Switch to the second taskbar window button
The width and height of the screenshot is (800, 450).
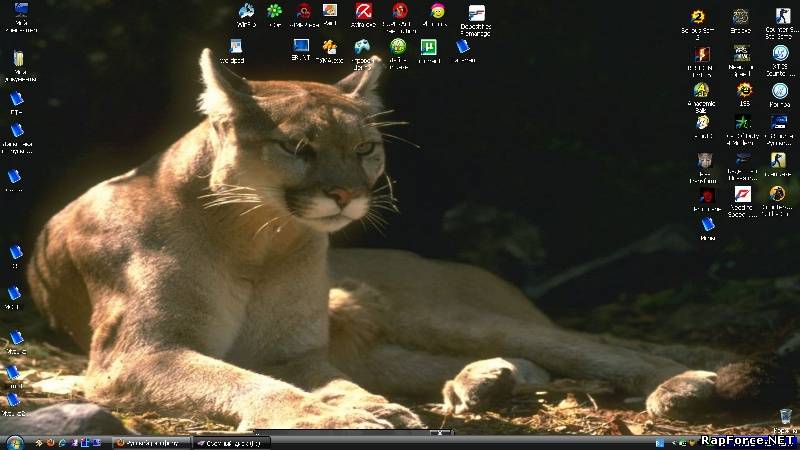pos(232,443)
